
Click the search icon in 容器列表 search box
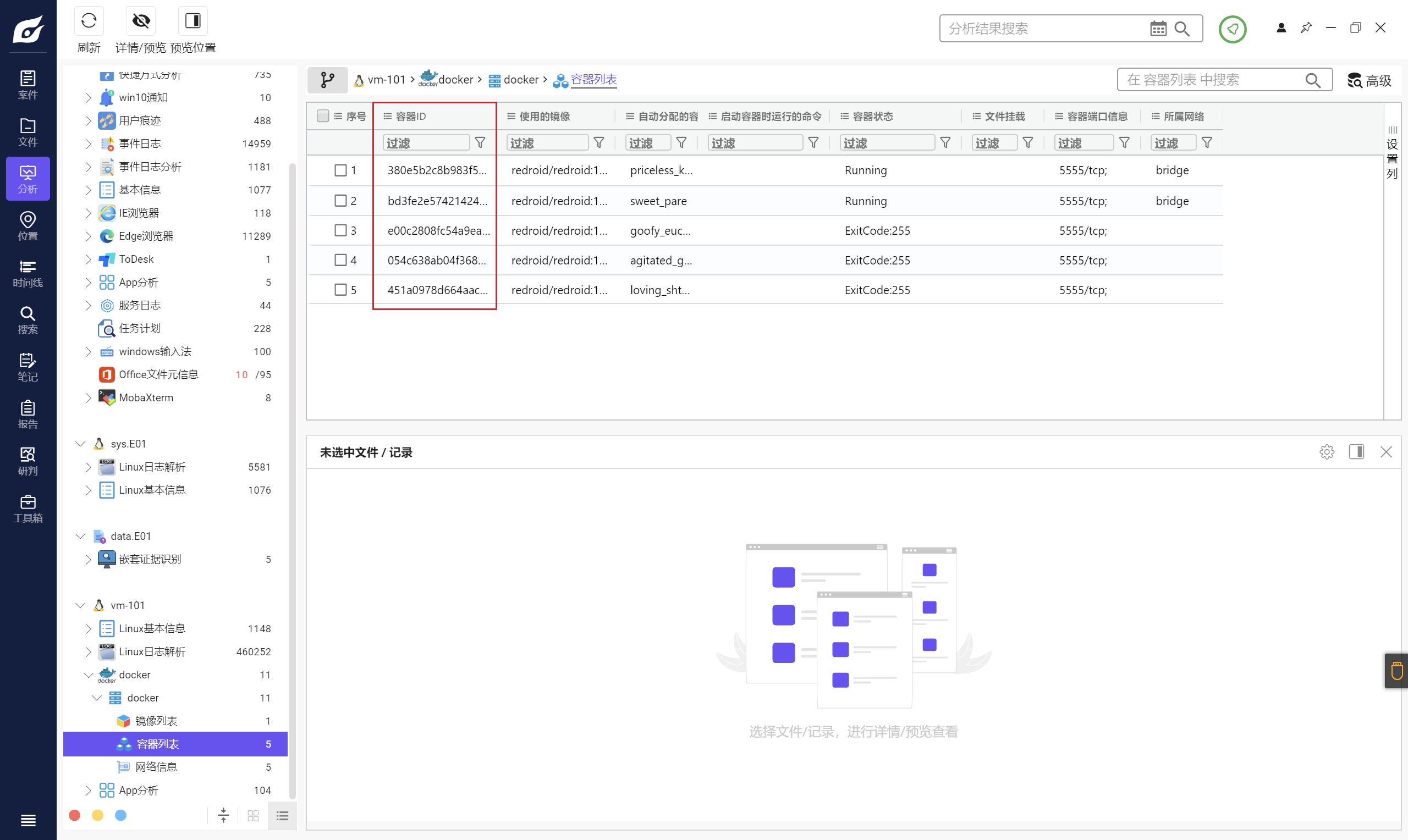click(1313, 80)
